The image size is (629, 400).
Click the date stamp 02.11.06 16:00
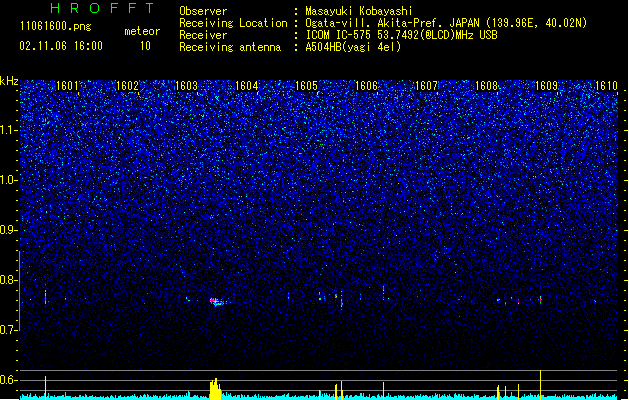click(61, 46)
